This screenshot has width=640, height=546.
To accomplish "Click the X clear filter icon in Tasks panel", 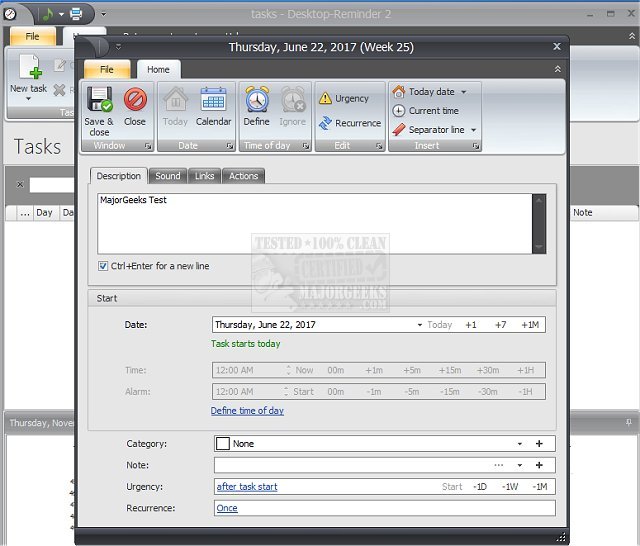I will tap(20, 184).
